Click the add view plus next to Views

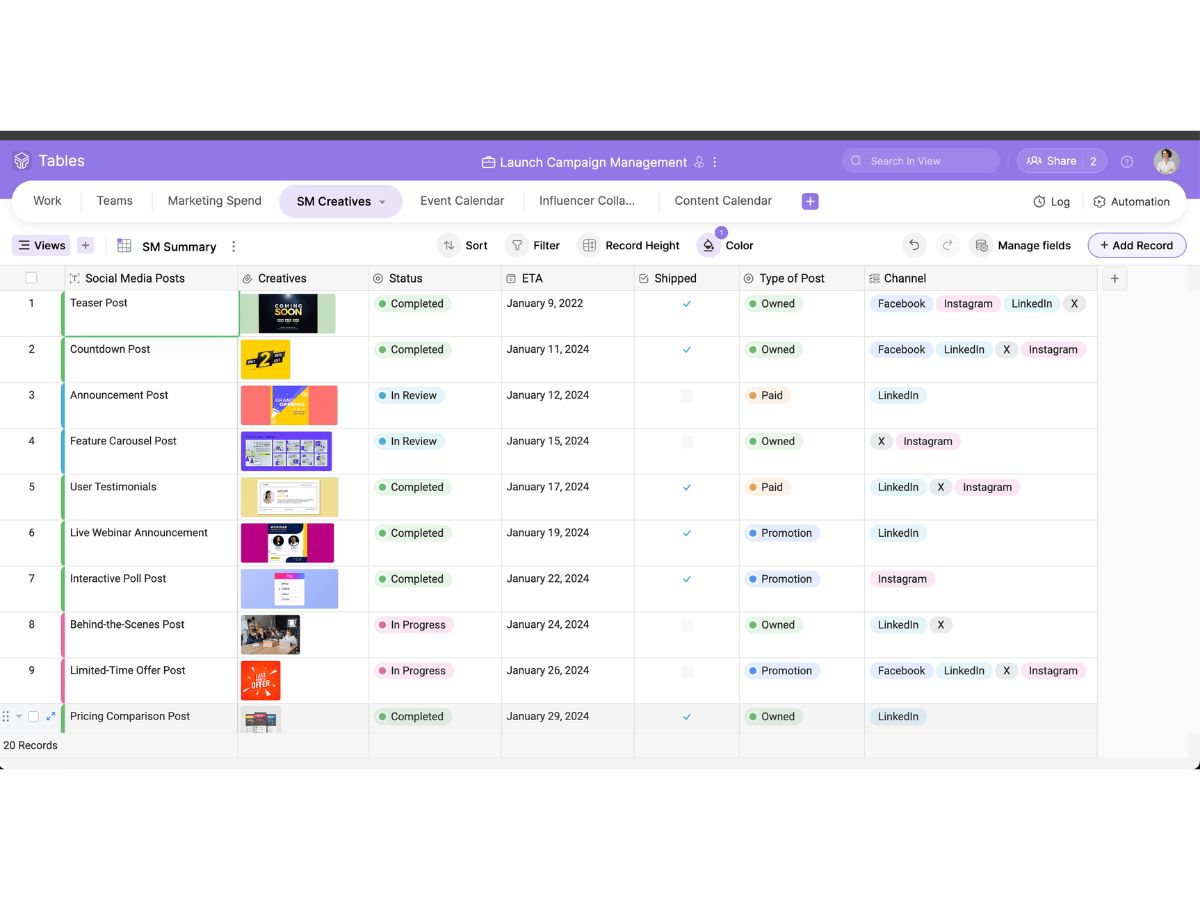pyautogui.click(x=85, y=245)
